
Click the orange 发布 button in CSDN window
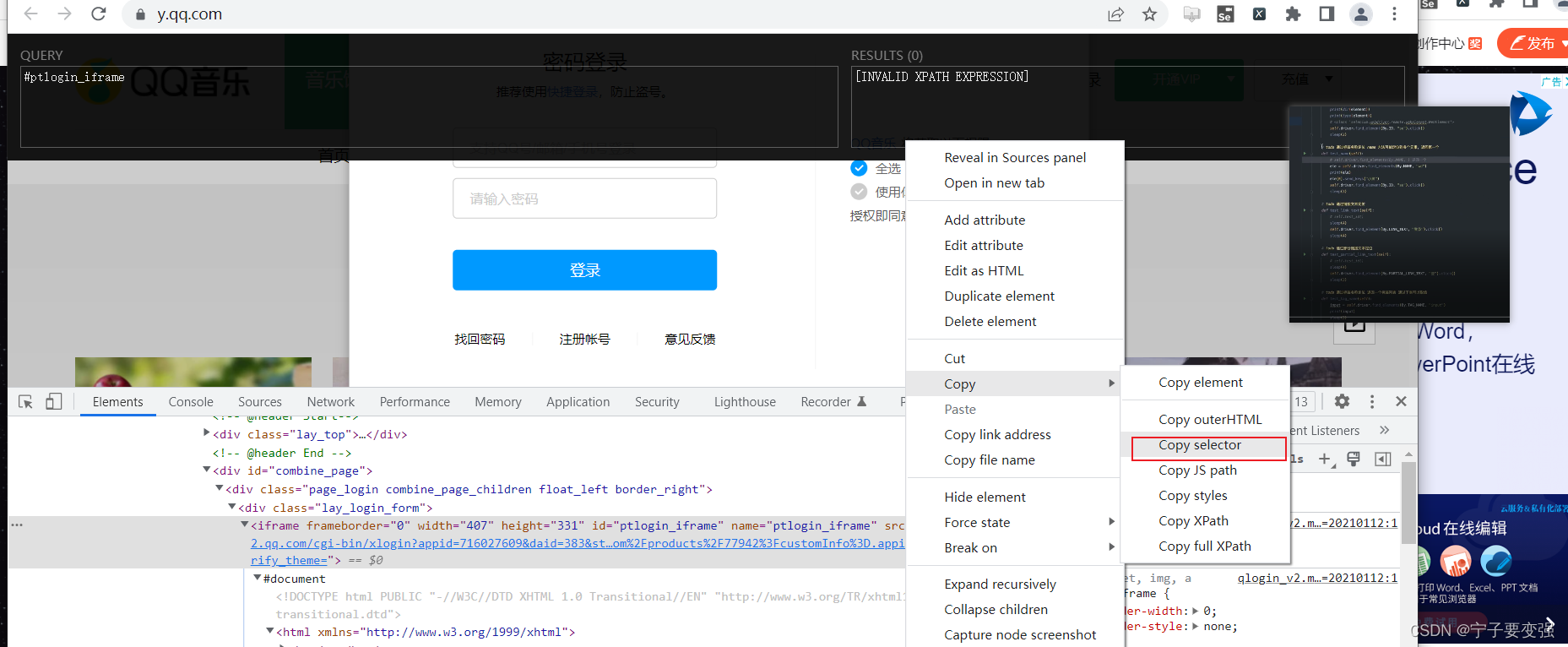tap(1533, 43)
